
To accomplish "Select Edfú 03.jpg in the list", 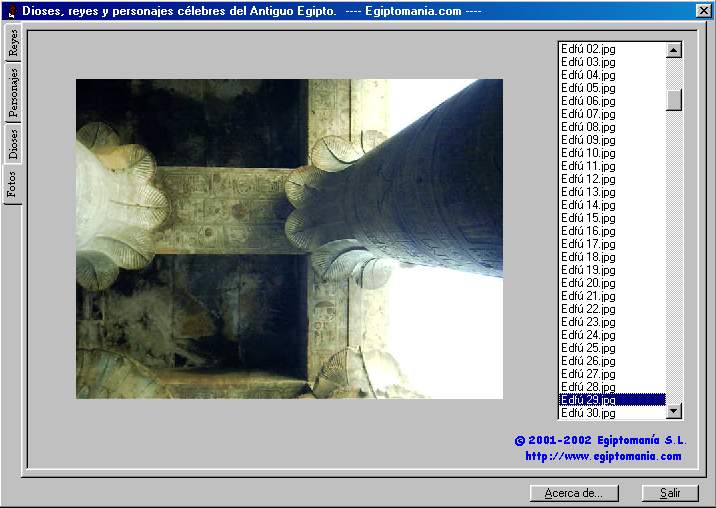I will pos(612,61).
